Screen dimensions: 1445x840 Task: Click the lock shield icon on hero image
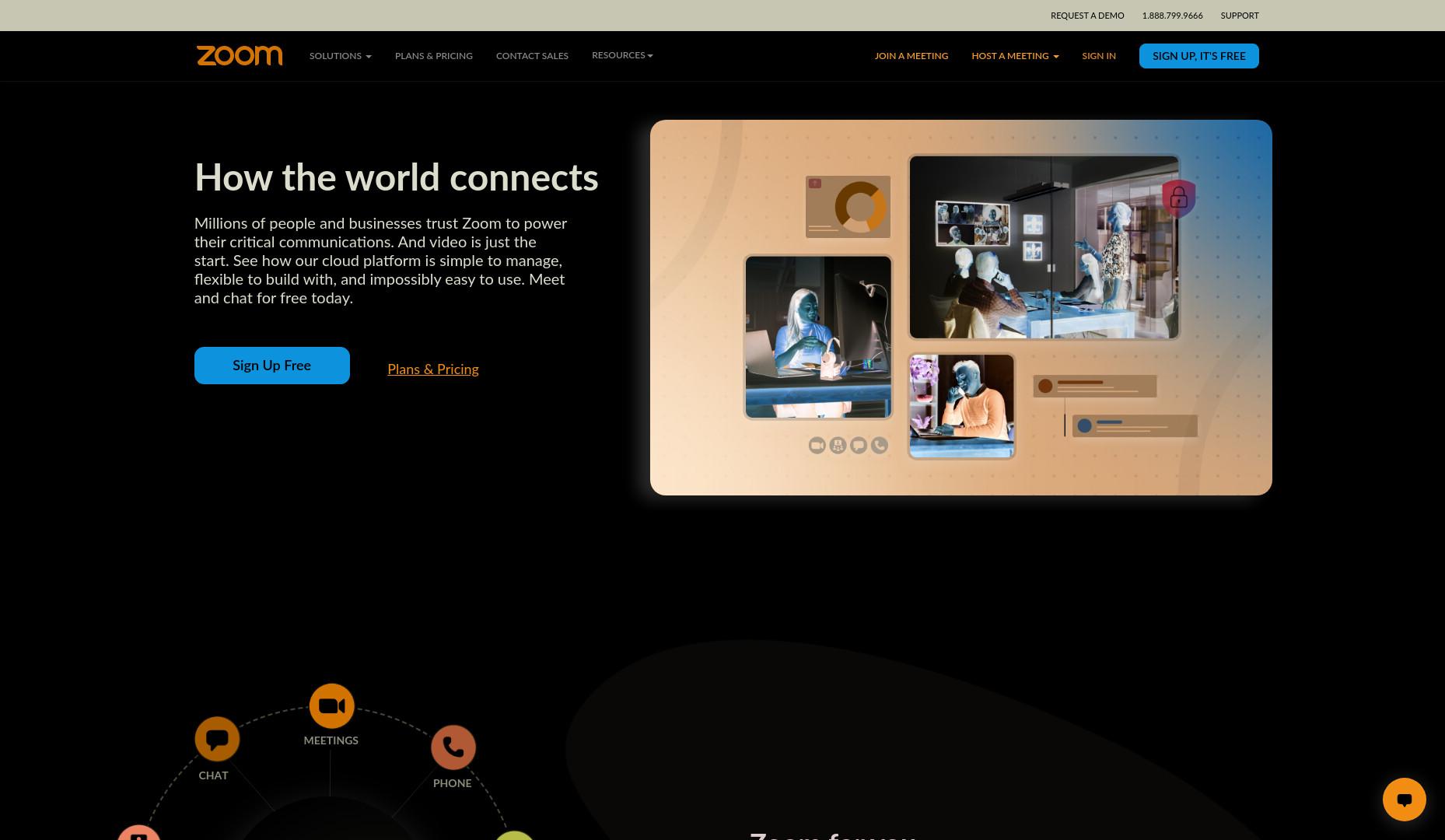tap(1179, 198)
